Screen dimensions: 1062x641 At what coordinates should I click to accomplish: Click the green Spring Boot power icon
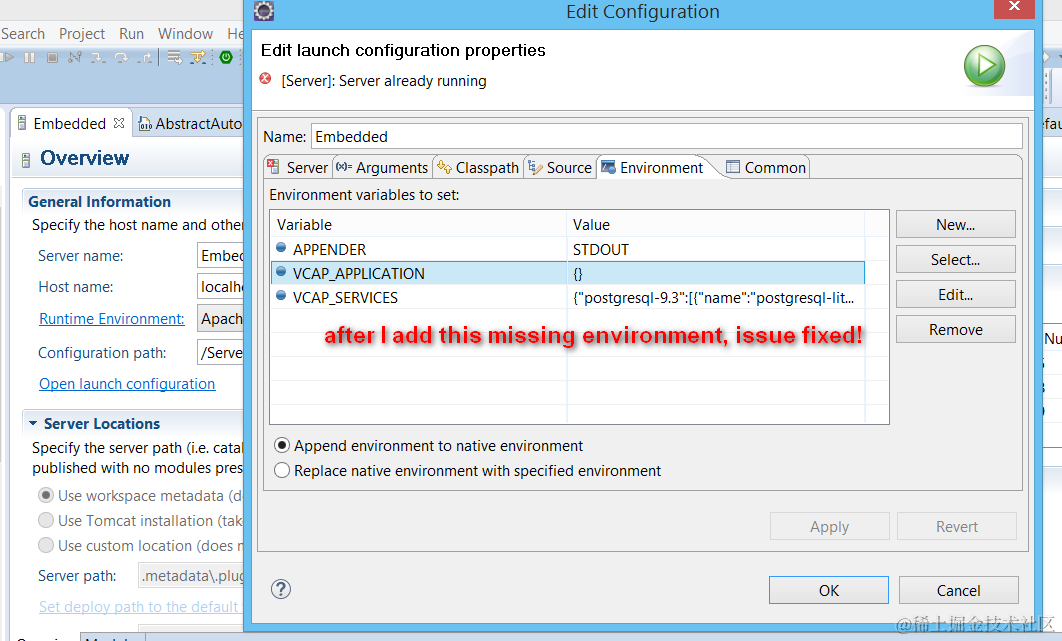tap(226, 58)
